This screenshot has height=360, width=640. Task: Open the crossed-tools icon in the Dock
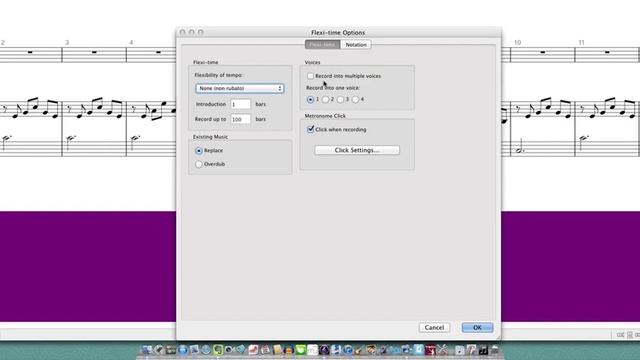443,350
